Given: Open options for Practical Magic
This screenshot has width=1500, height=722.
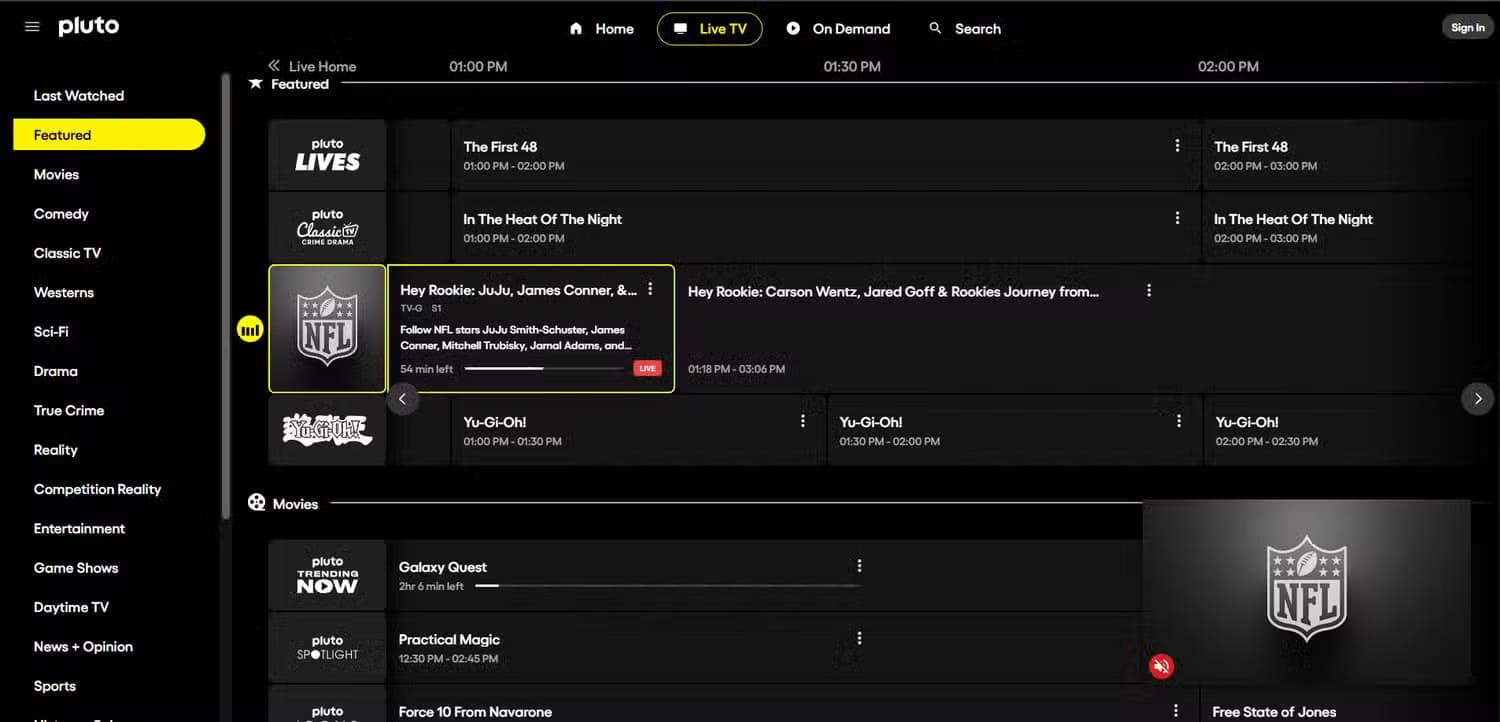Looking at the screenshot, I should coord(859,638).
